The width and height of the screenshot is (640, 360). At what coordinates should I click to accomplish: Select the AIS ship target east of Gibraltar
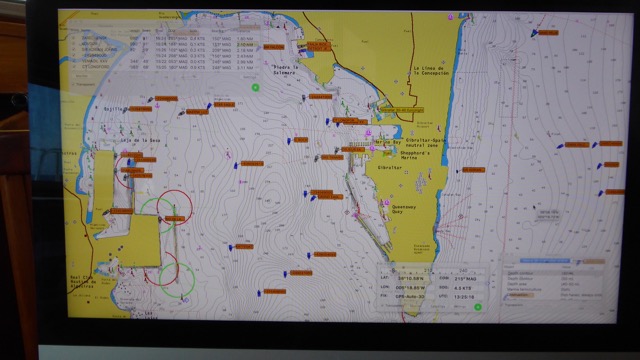[457, 171]
